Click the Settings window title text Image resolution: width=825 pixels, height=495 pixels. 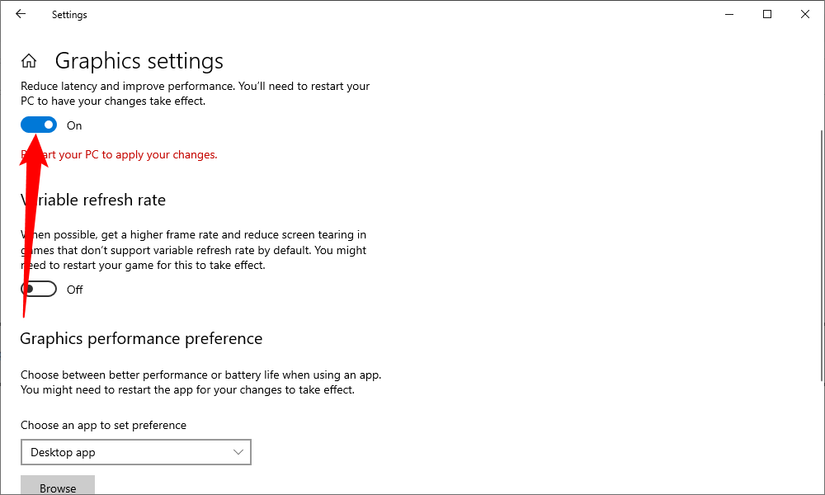[x=69, y=15]
